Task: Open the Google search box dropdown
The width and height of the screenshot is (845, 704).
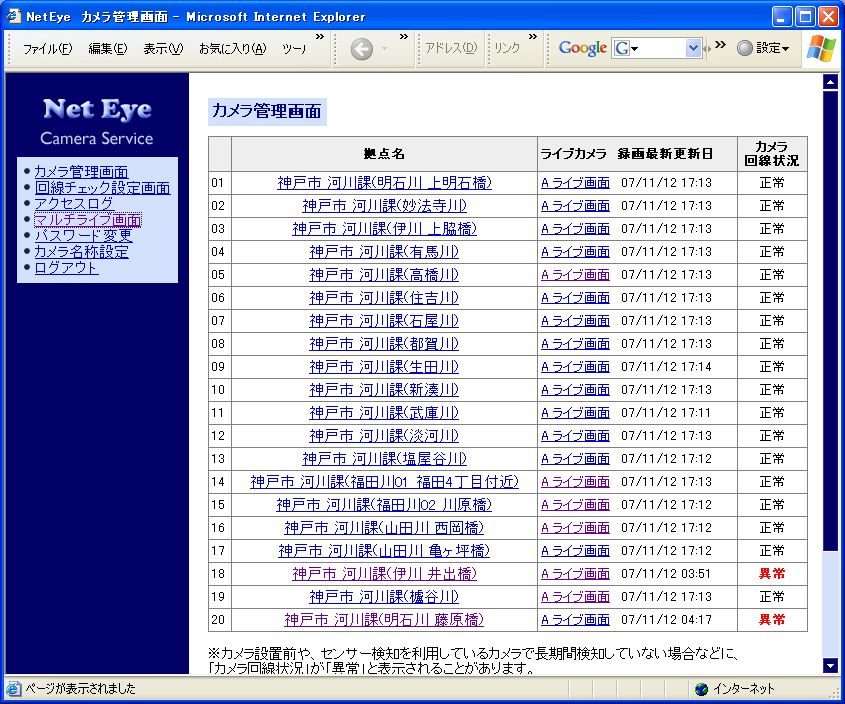Action: tap(693, 48)
